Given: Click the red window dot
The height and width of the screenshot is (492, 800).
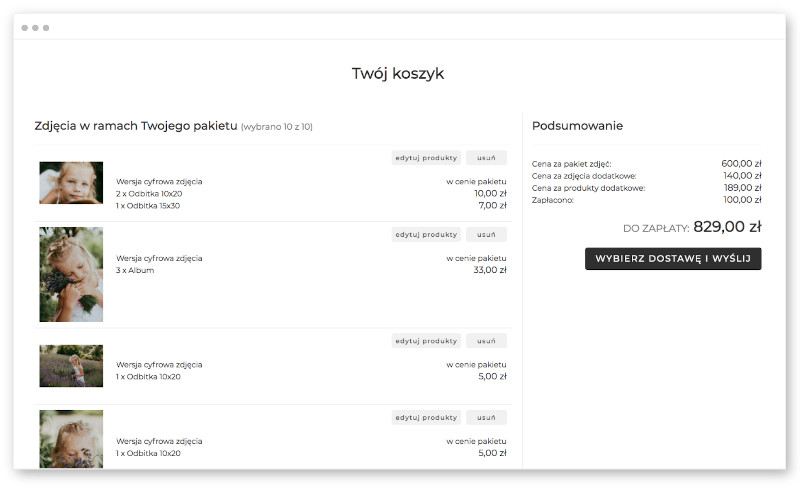Looking at the screenshot, I should [24, 28].
